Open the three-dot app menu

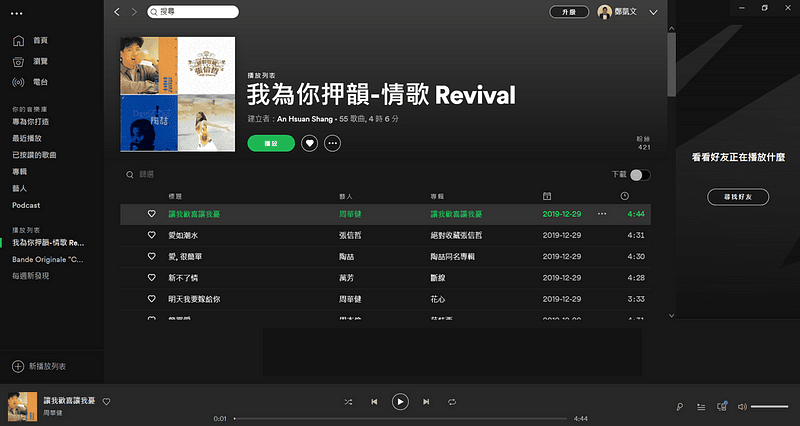[16, 13]
